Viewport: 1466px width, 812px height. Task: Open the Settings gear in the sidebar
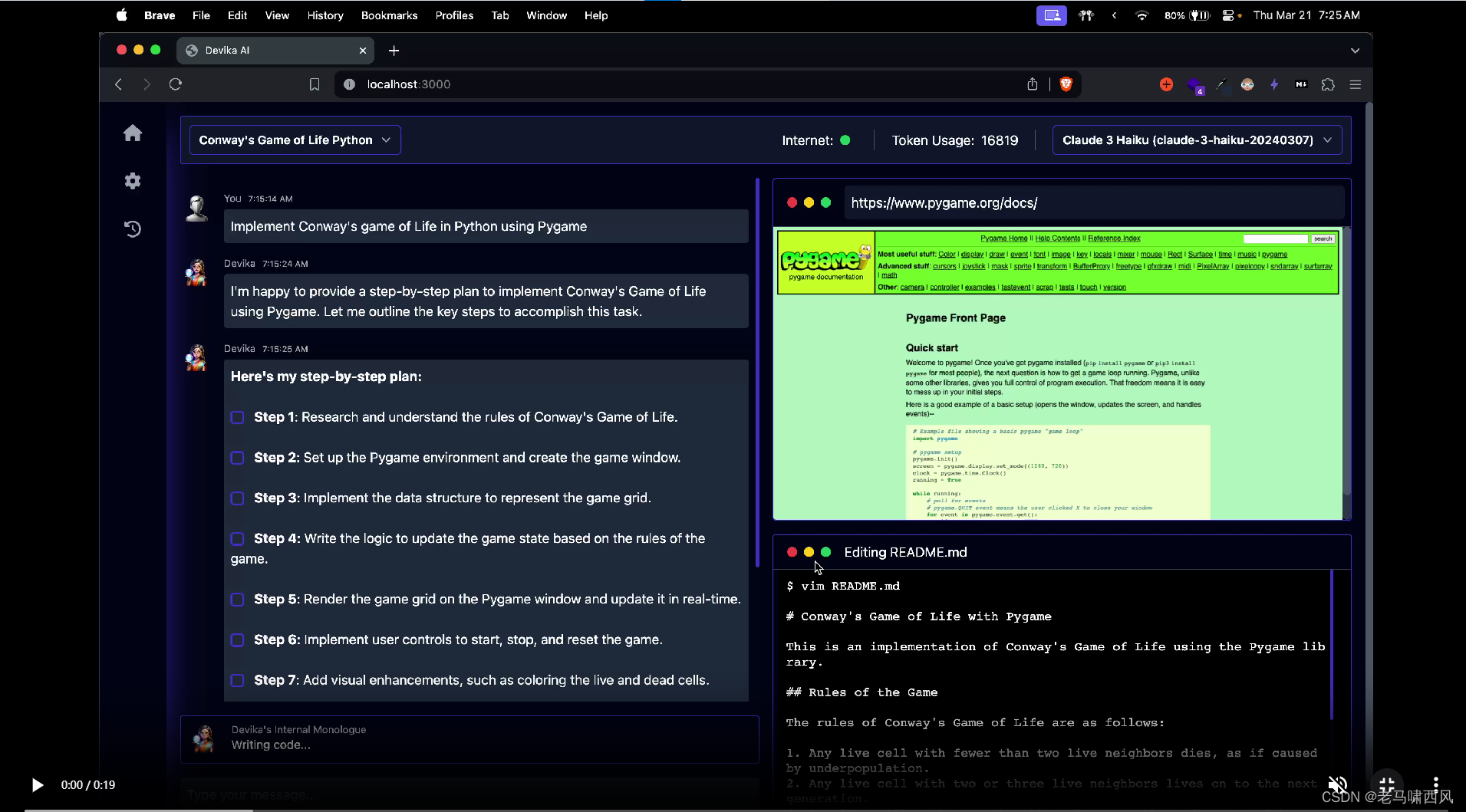[133, 181]
